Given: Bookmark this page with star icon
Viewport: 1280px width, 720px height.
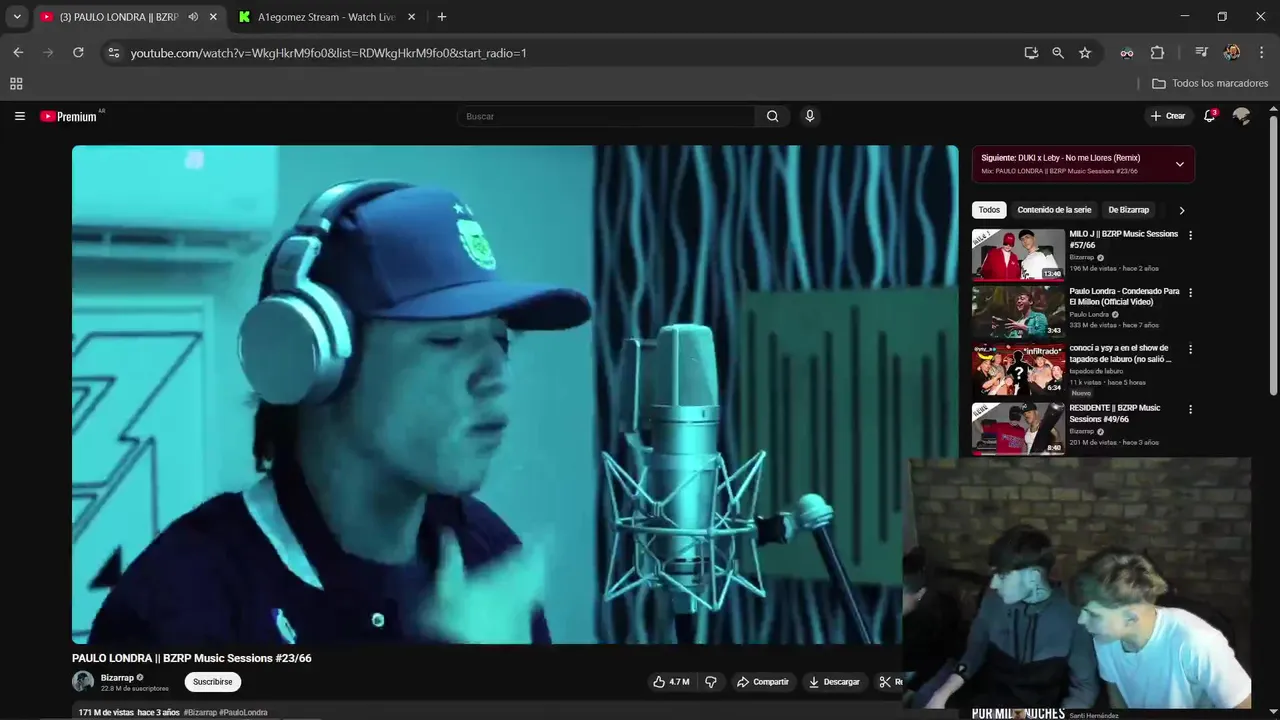Looking at the screenshot, I should [x=1085, y=53].
